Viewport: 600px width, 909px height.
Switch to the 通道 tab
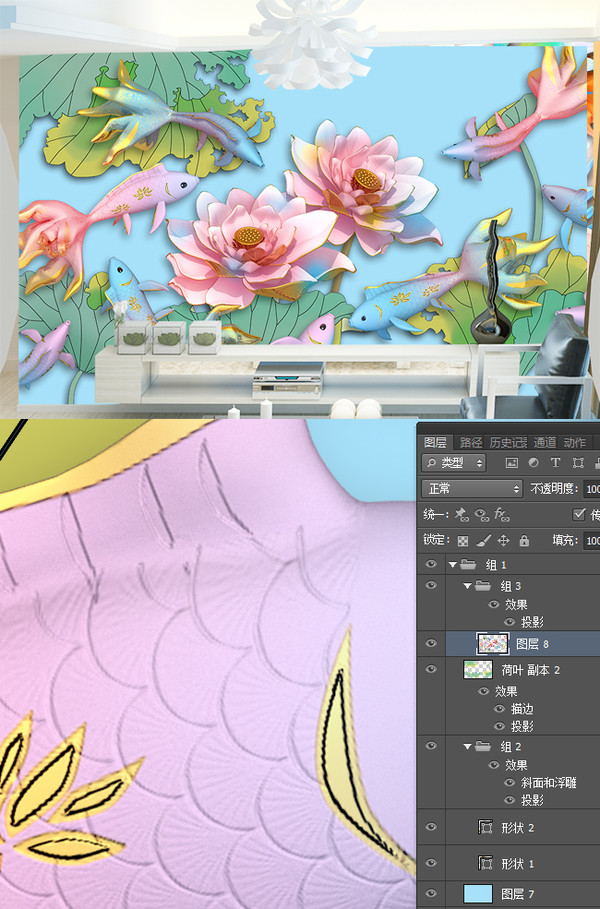pos(544,442)
